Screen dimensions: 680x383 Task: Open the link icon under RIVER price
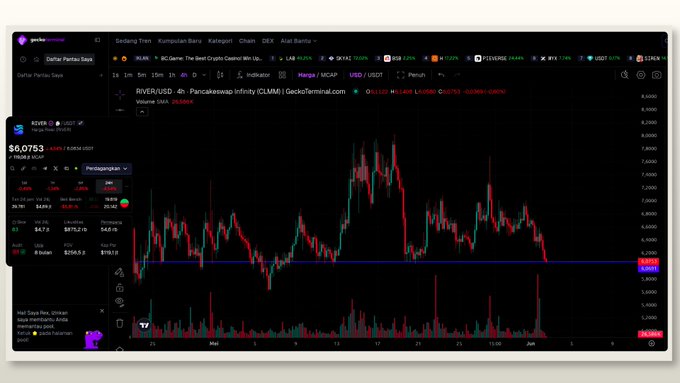(x=23, y=168)
